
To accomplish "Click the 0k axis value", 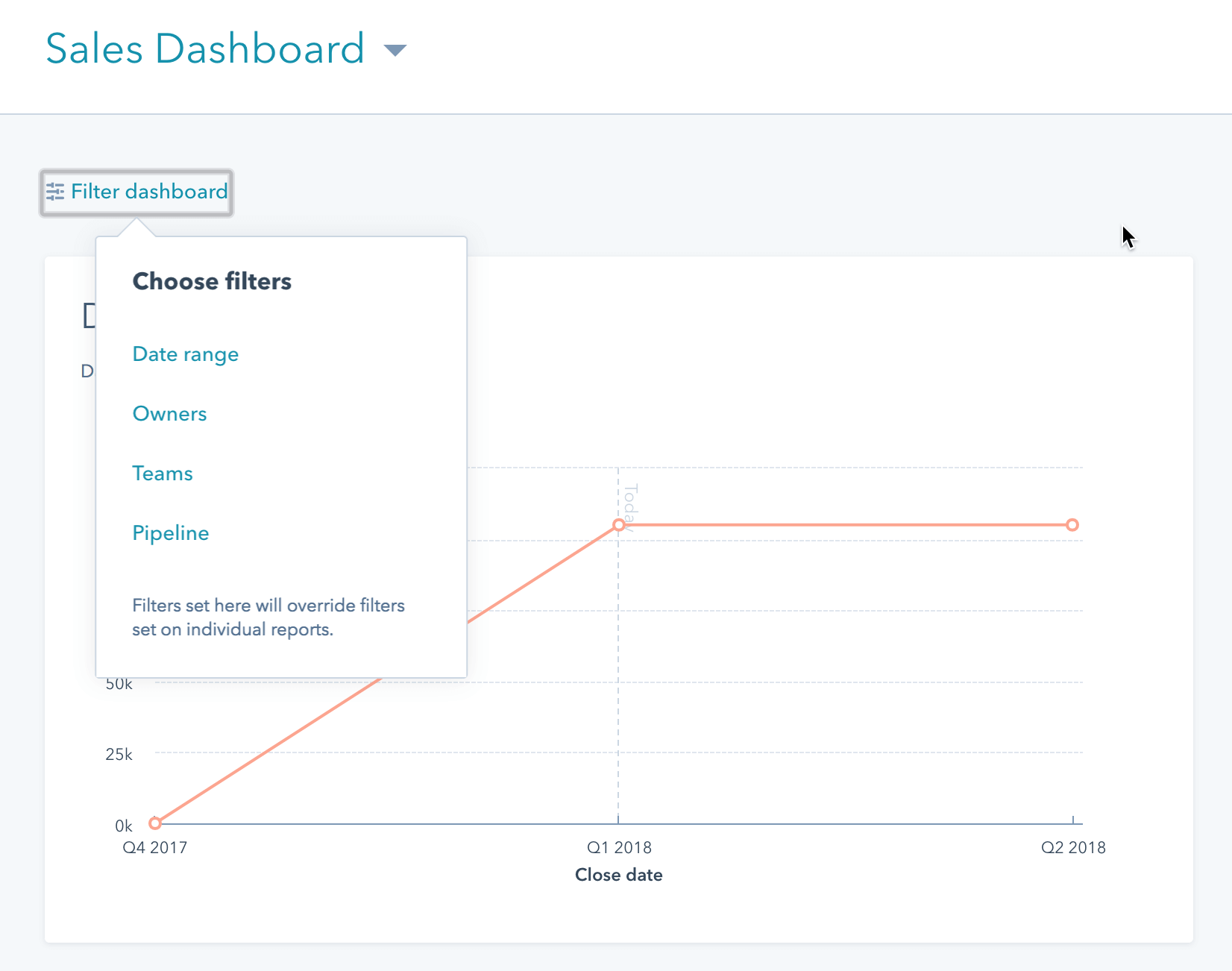I will tap(124, 826).
